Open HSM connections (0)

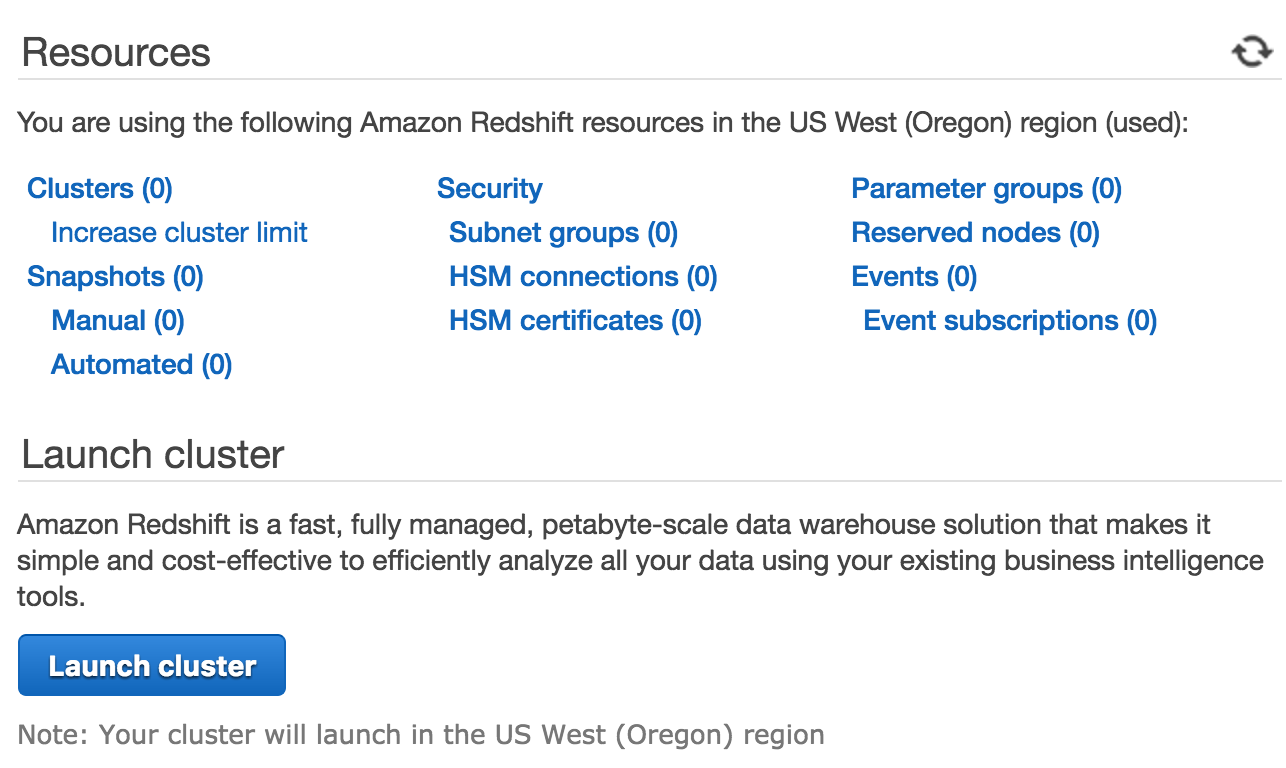click(x=583, y=277)
